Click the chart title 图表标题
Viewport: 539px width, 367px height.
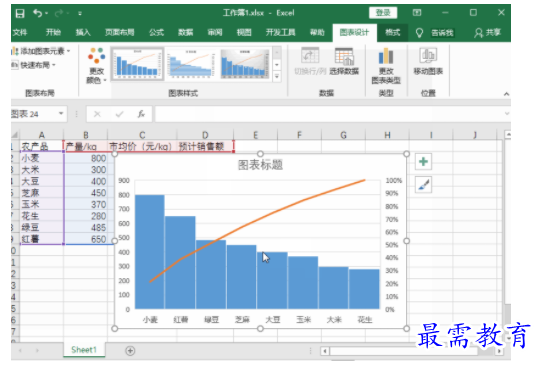tap(260, 165)
